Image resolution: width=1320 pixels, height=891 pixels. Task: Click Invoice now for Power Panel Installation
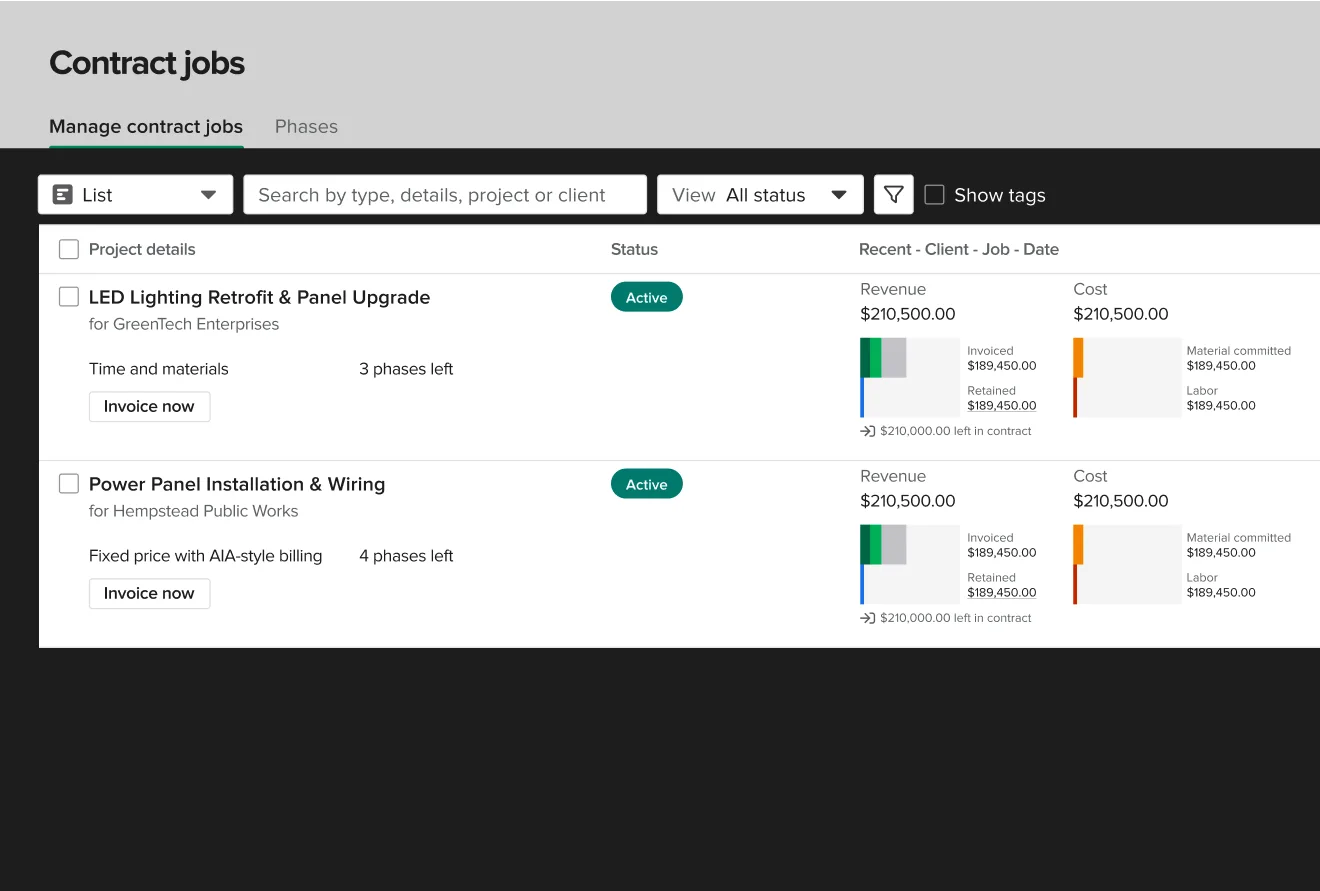(x=150, y=594)
